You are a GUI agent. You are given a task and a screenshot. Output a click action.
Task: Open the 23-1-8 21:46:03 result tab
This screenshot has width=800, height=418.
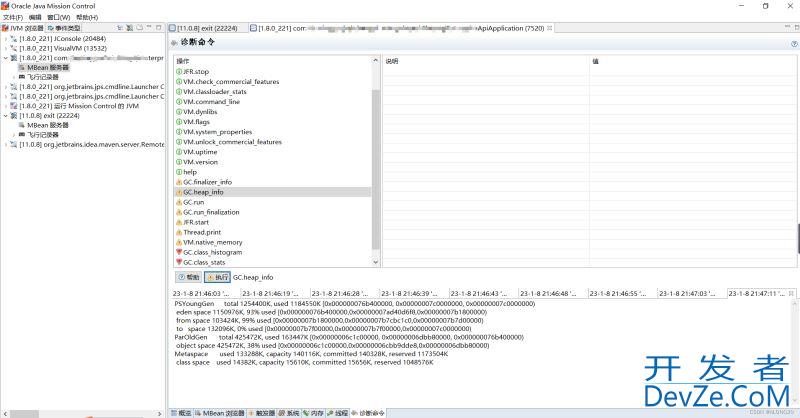coord(205,293)
